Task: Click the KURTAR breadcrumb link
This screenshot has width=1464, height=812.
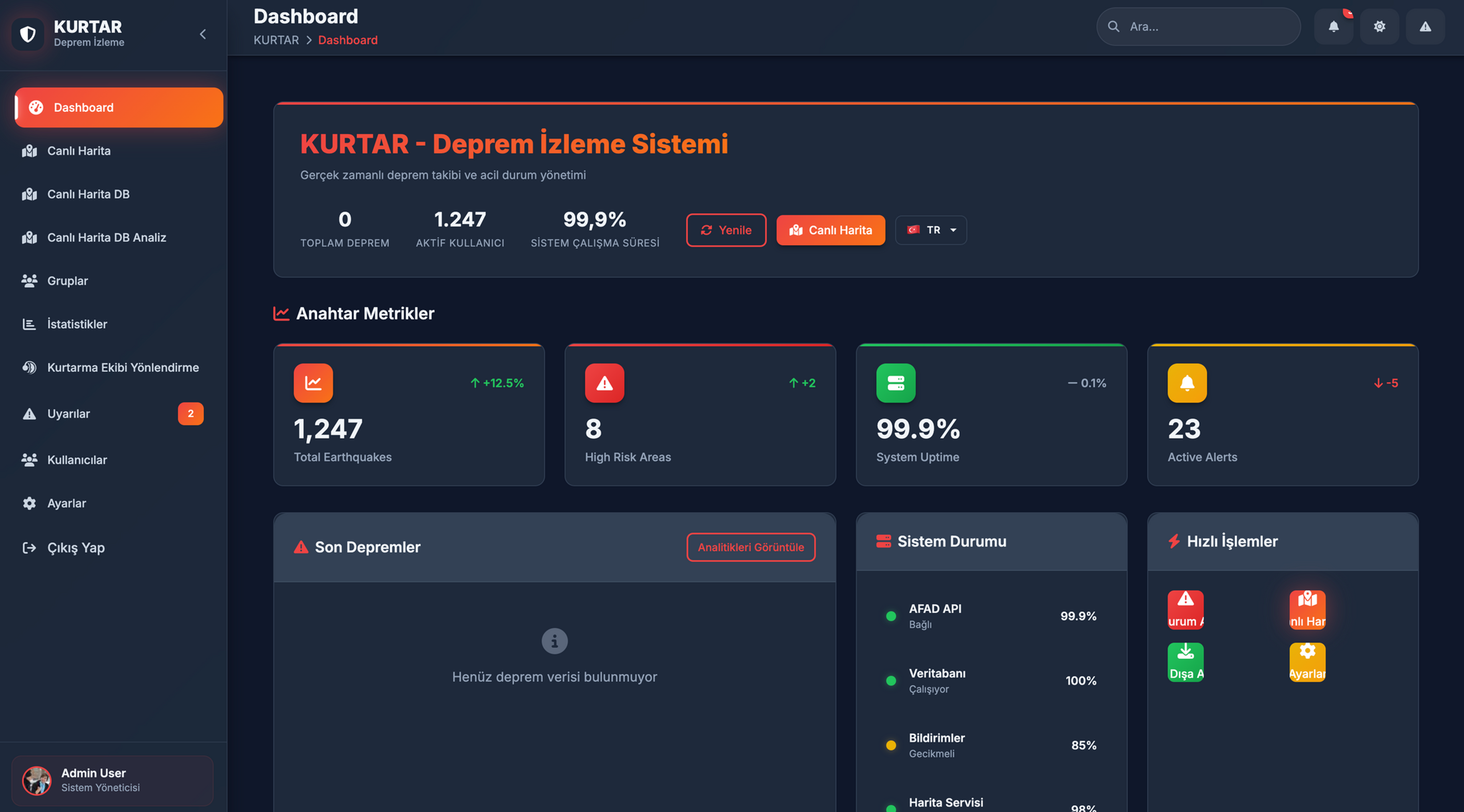Action: point(276,40)
